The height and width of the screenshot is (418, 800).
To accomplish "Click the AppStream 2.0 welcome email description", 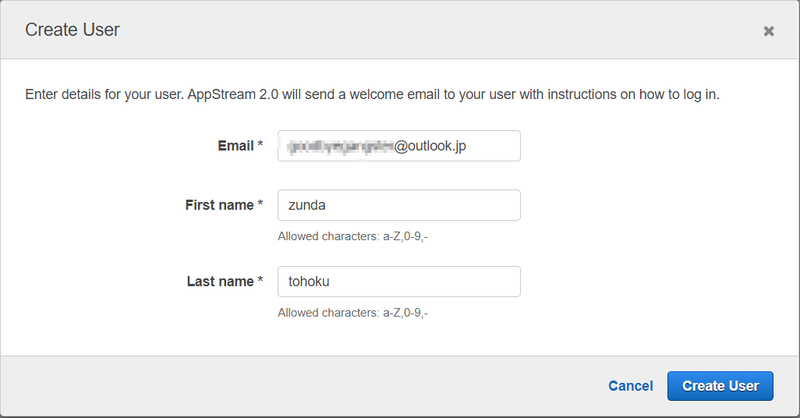I will (x=372, y=95).
